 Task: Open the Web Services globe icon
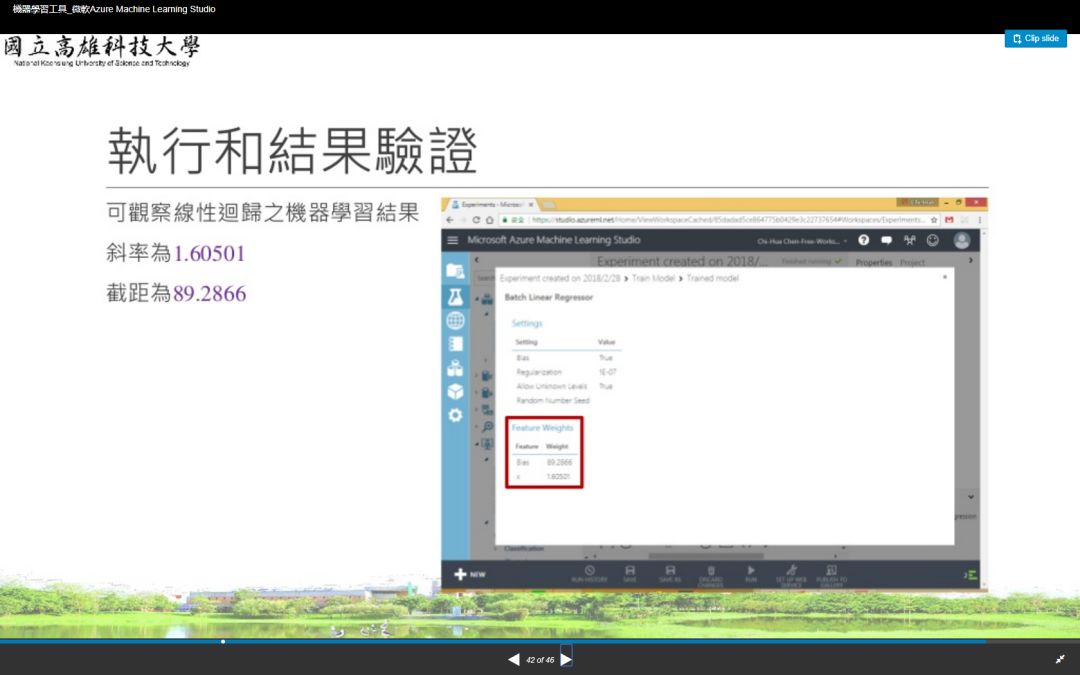pyautogui.click(x=455, y=320)
